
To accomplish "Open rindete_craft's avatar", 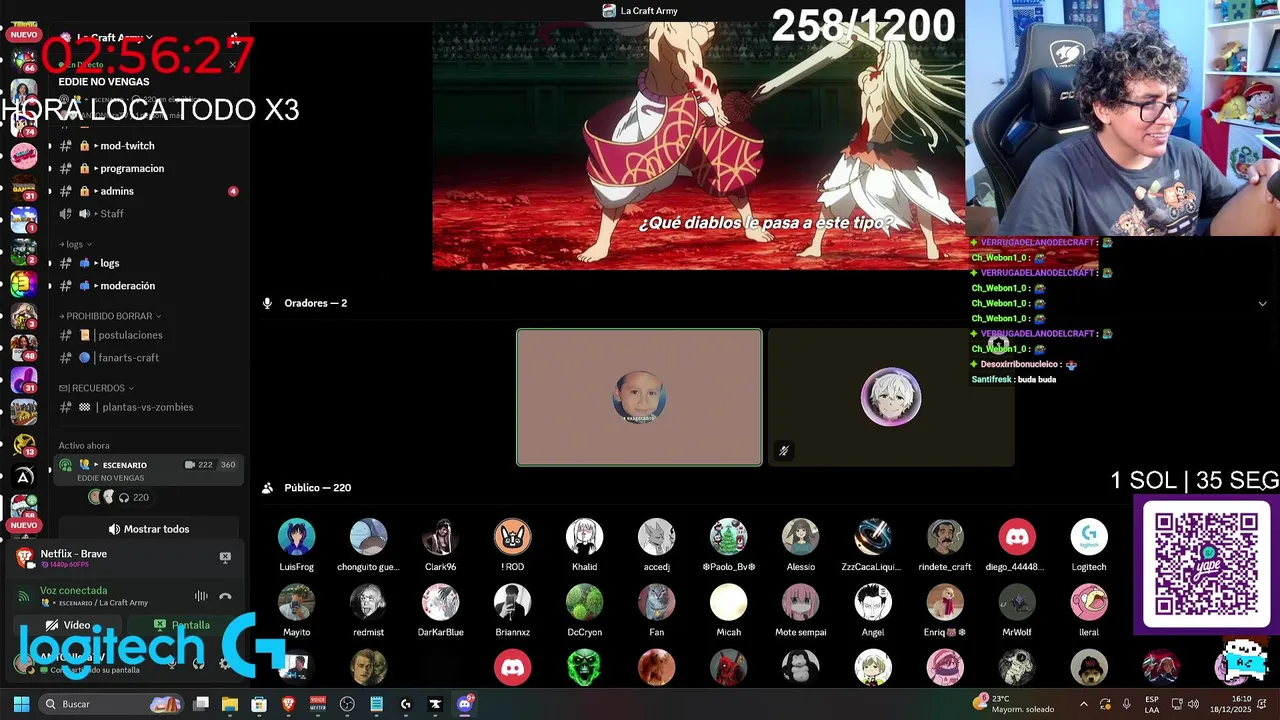I will pos(945,537).
